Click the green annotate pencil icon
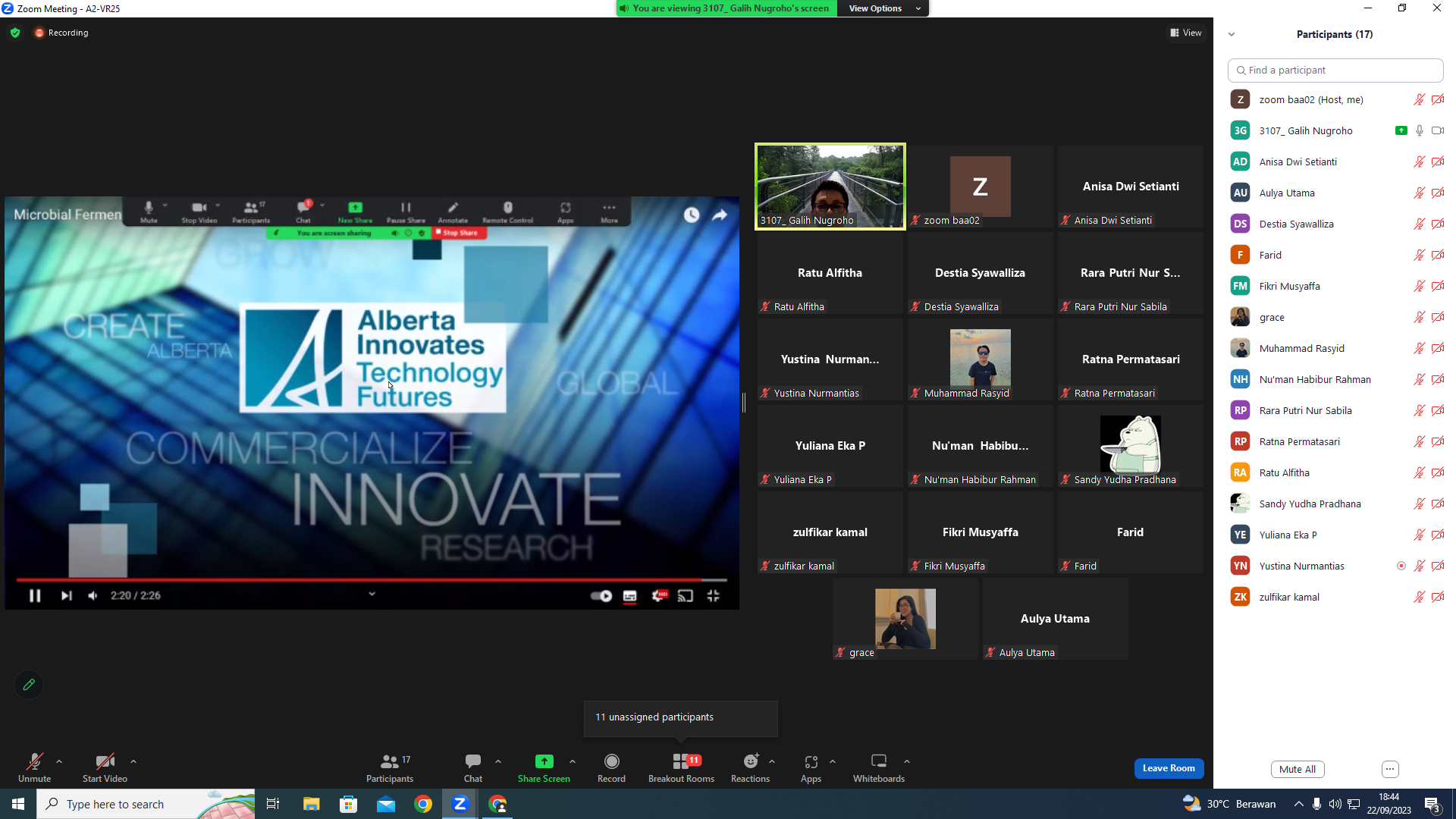 [x=29, y=685]
